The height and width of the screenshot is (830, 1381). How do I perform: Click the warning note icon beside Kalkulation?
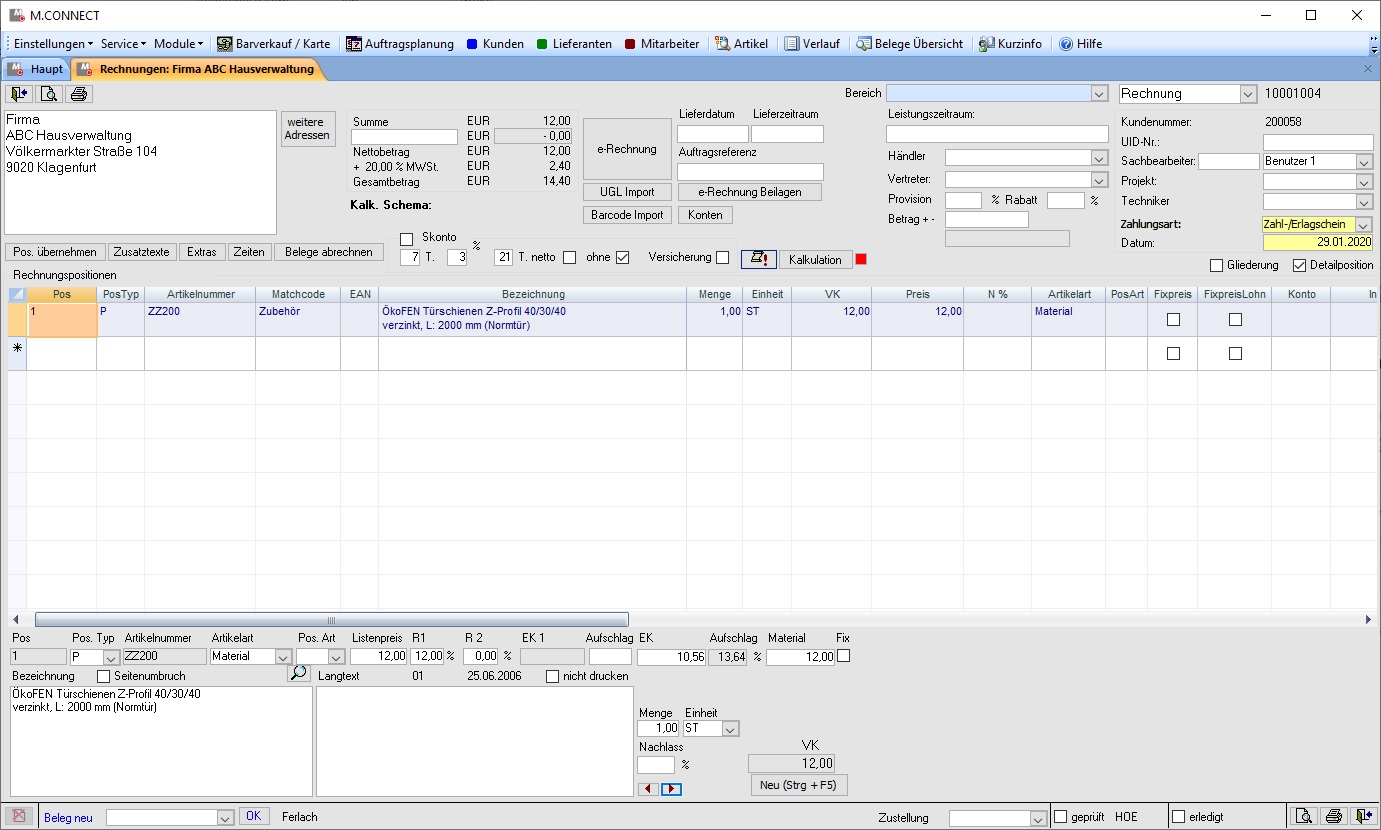click(x=758, y=259)
